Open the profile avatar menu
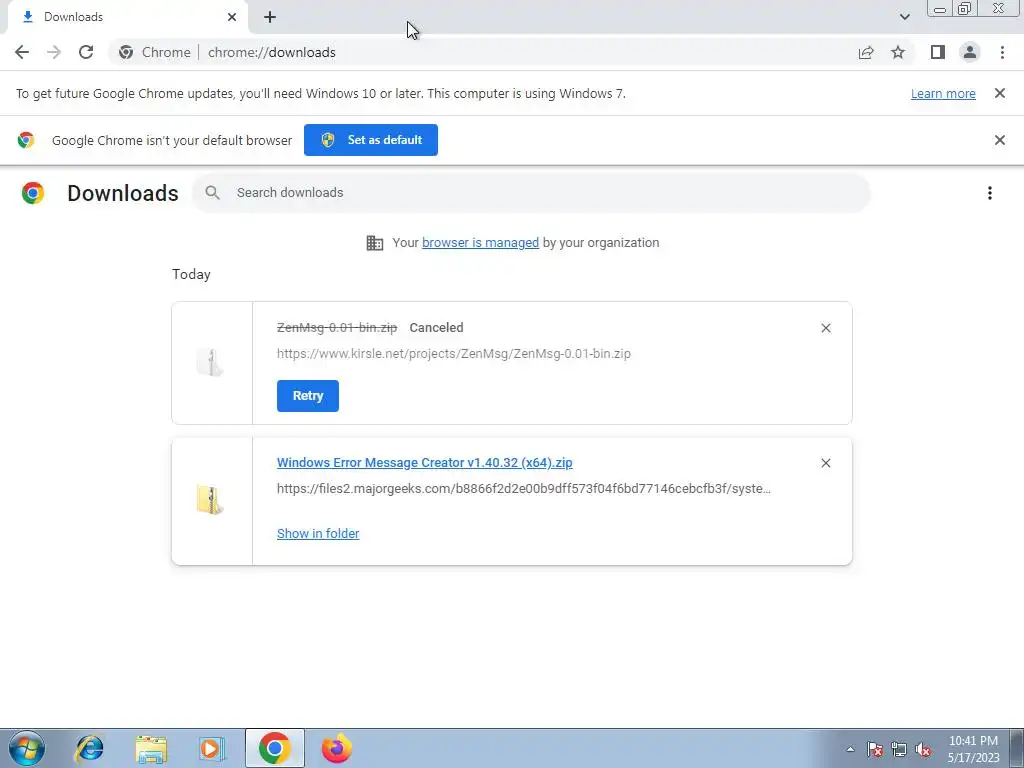 point(970,52)
